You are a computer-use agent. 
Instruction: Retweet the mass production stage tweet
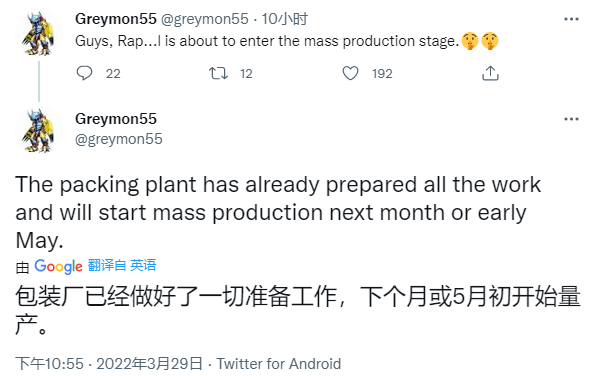(219, 73)
